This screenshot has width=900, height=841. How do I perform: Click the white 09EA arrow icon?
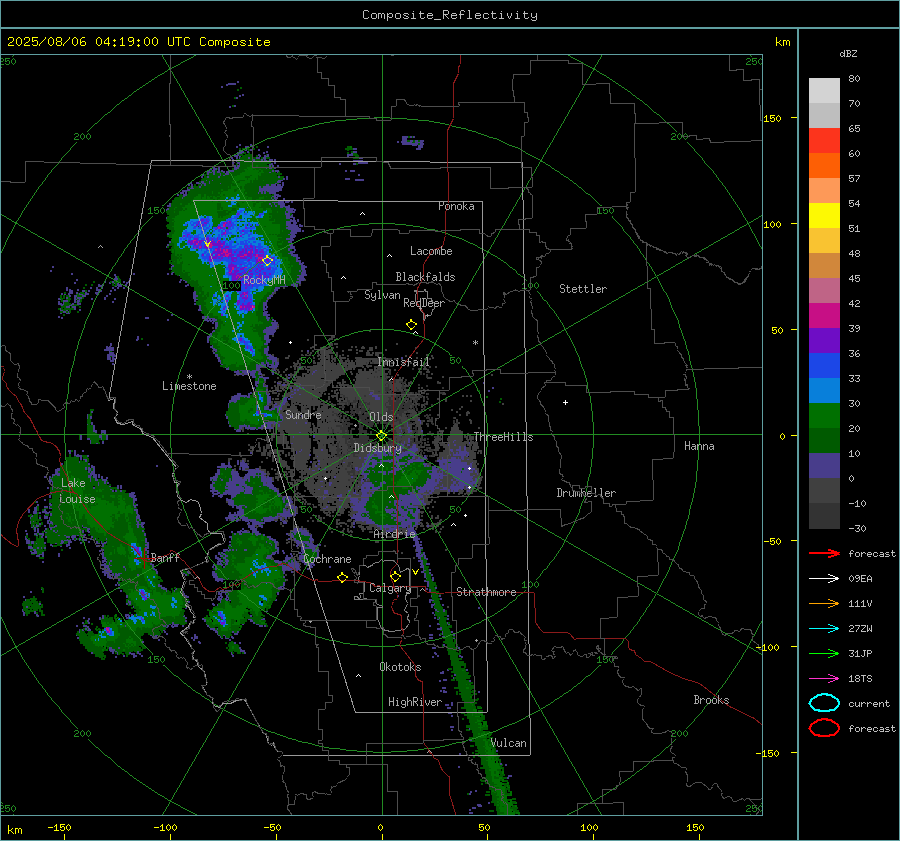[824, 579]
